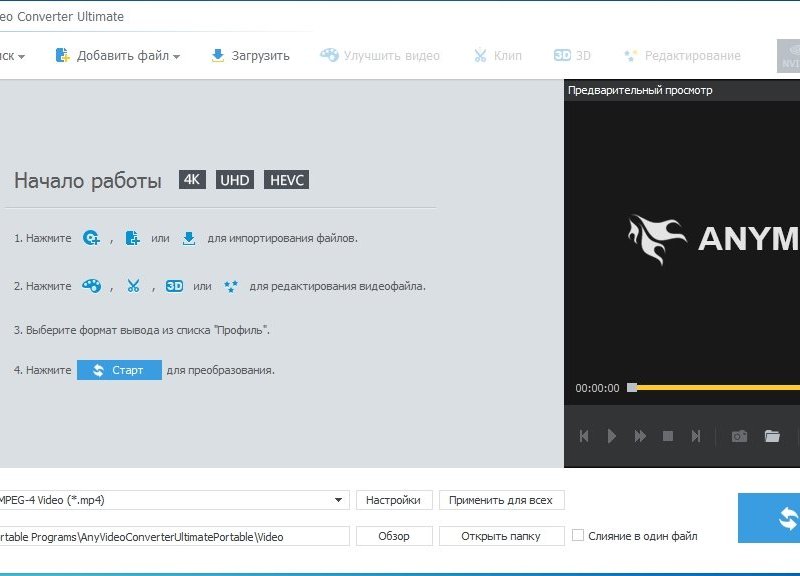This screenshot has width=800, height=576.
Task: Click the add file icon in step 1
Action: [x=133, y=238]
